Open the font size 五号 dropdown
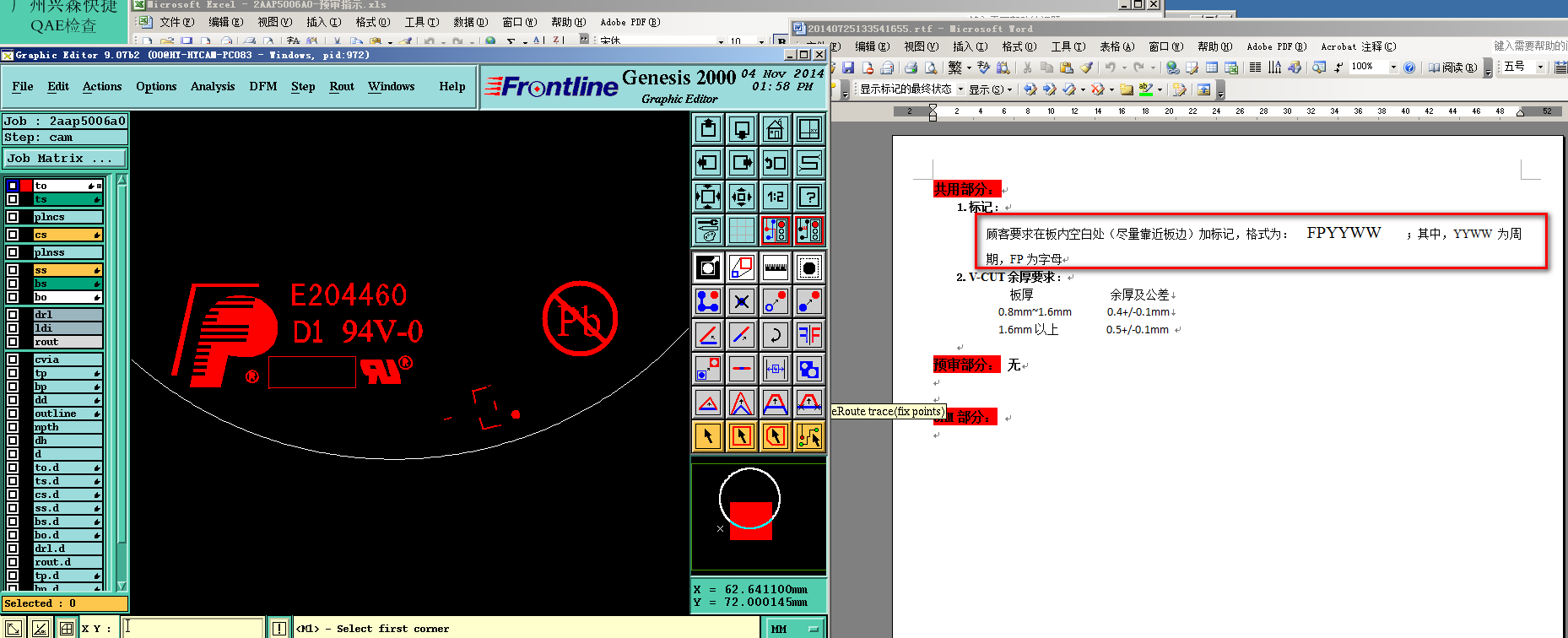This screenshot has width=1568, height=638. [x=1540, y=67]
